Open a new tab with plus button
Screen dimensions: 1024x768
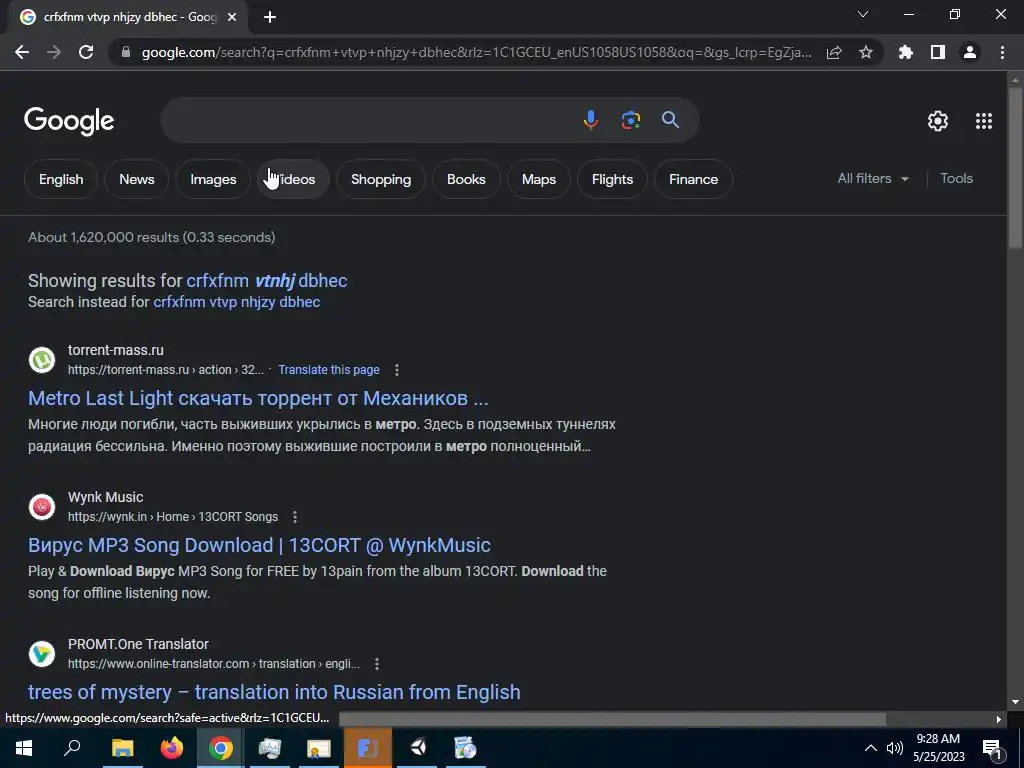coord(270,17)
